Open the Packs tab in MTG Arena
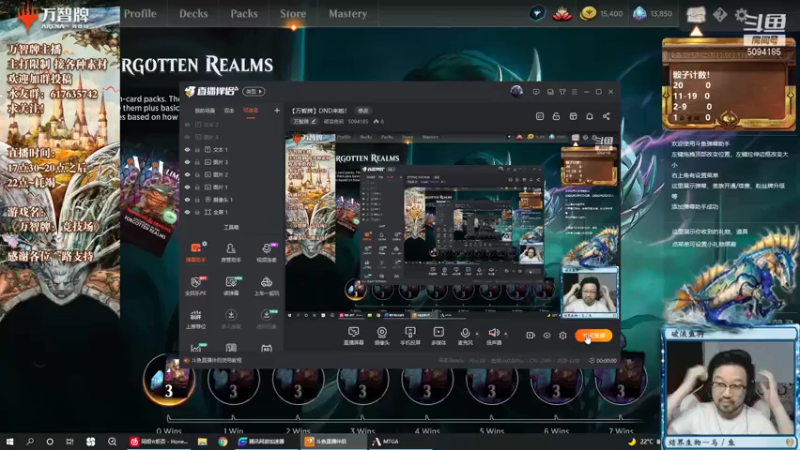 pos(244,14)
